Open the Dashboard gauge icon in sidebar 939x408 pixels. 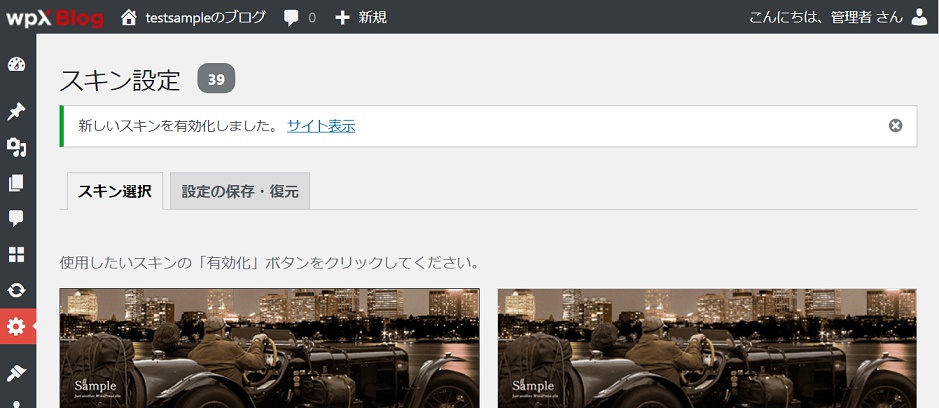[x=16, y=66]
